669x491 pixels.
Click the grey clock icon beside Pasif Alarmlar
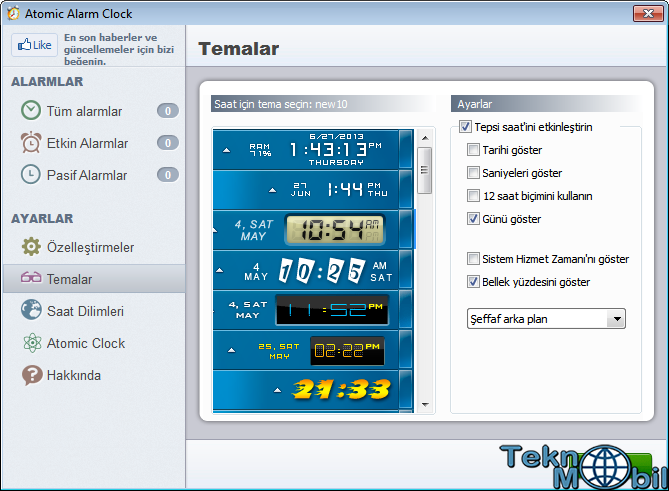pyautogui.click(x=31, y=175)
